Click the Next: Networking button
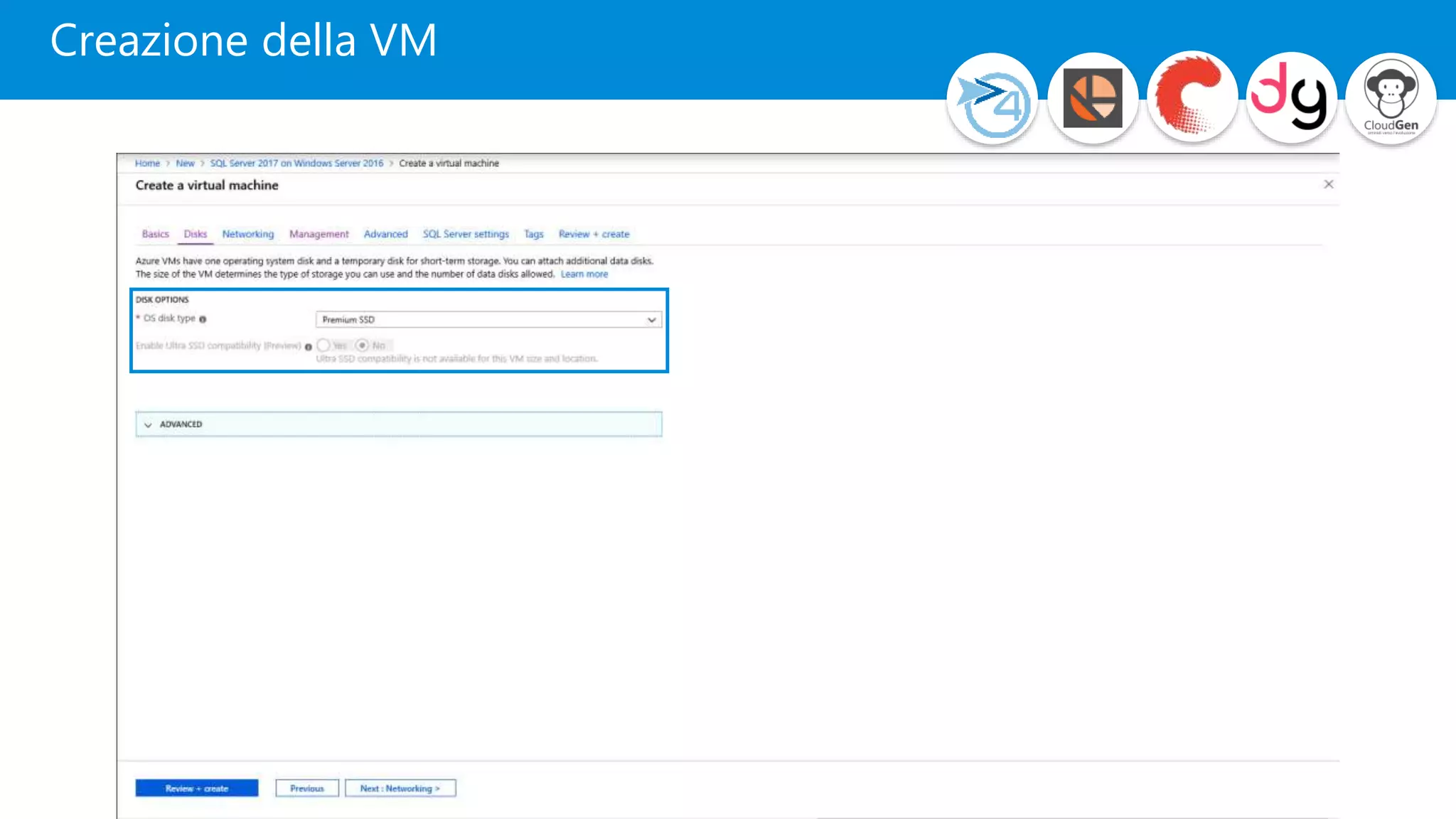This screenshot has width=1456, height=819. coord(400,788)
